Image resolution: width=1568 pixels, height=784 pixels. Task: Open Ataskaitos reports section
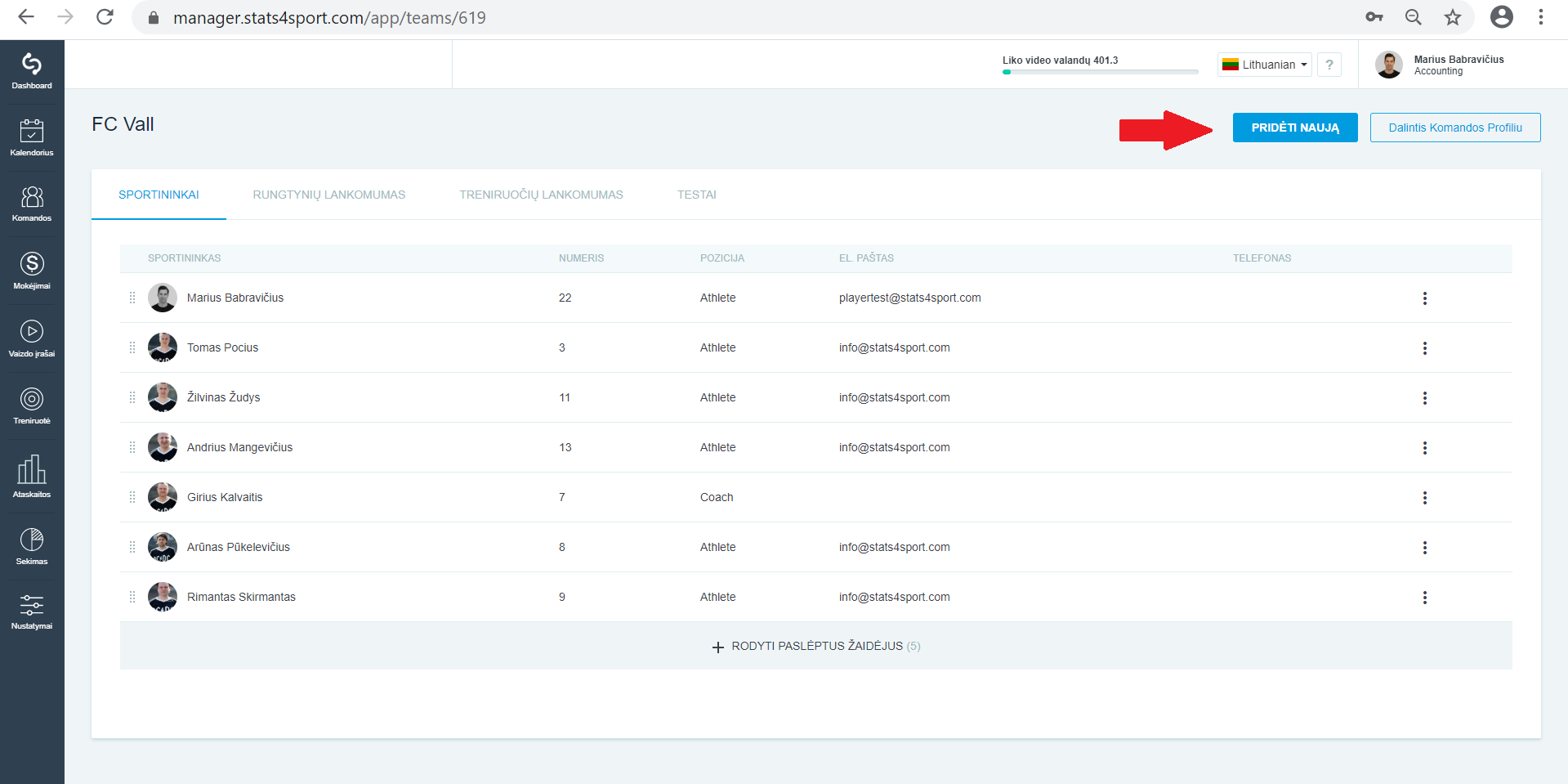tap(32, 477)
